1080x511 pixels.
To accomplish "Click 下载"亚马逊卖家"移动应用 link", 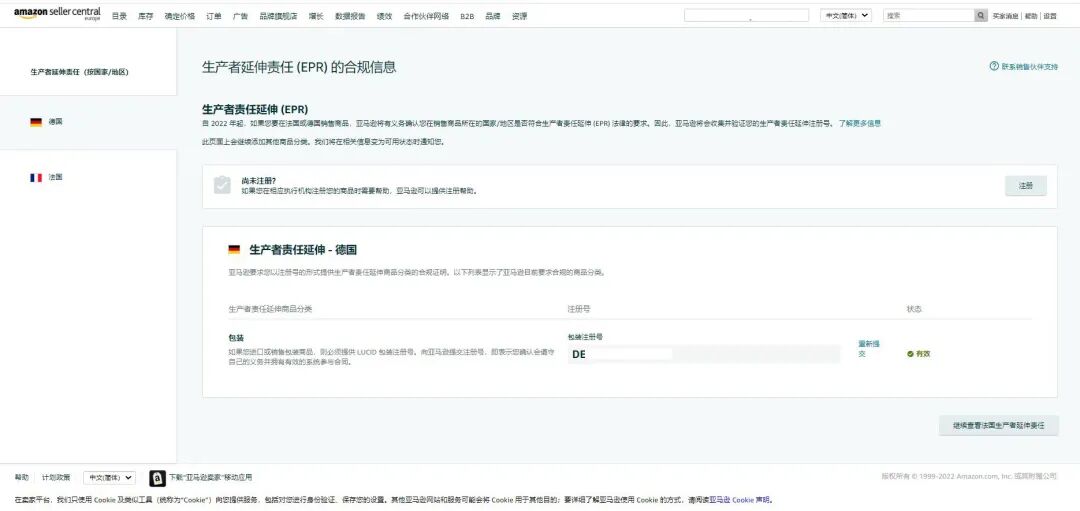I will 211,477.
